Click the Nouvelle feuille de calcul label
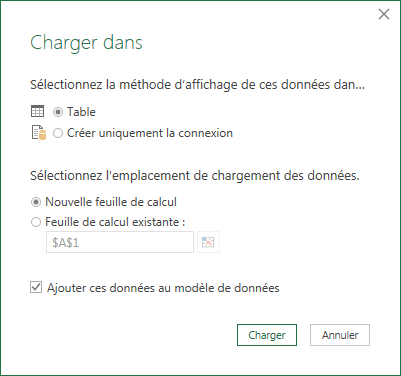Viewport: 401px width, 376px height. click(111, 202)
